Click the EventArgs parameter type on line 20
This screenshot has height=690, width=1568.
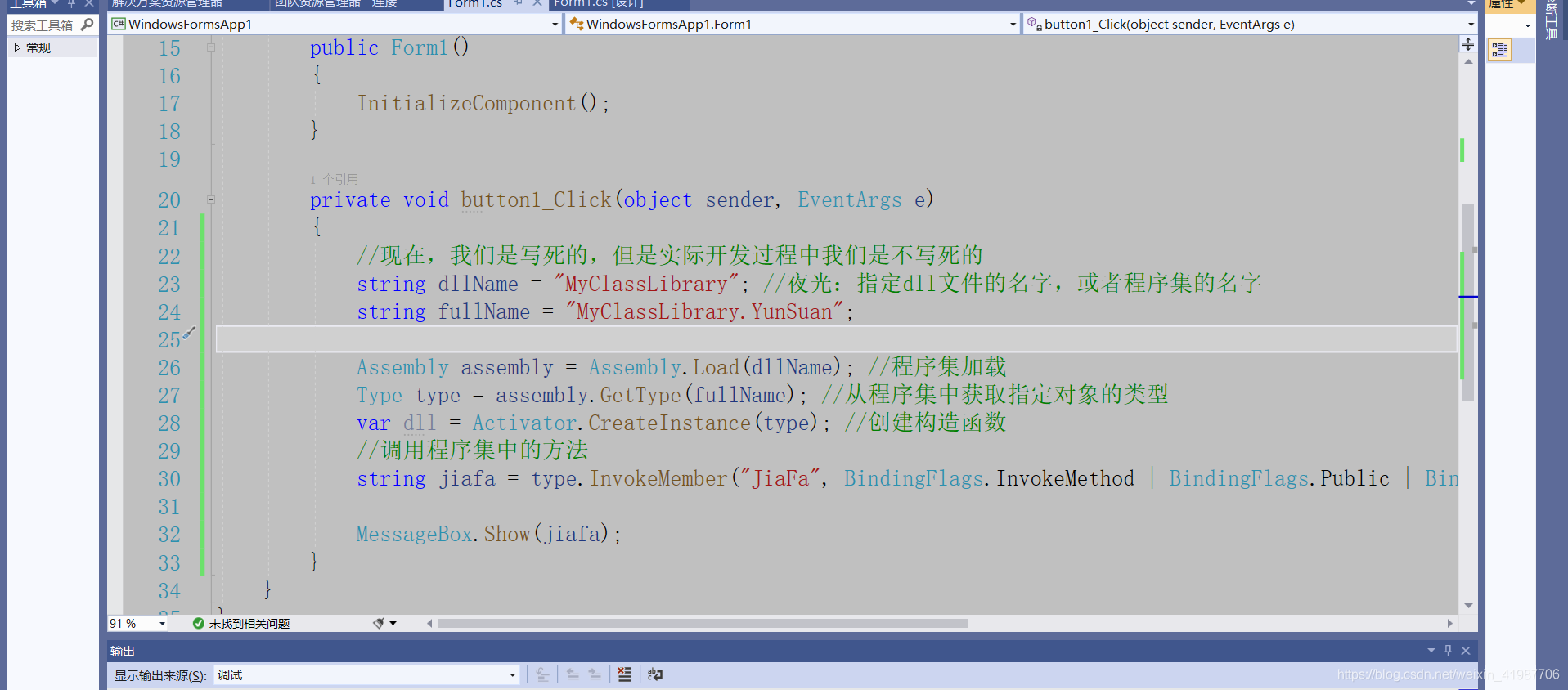tap(850, 199)
